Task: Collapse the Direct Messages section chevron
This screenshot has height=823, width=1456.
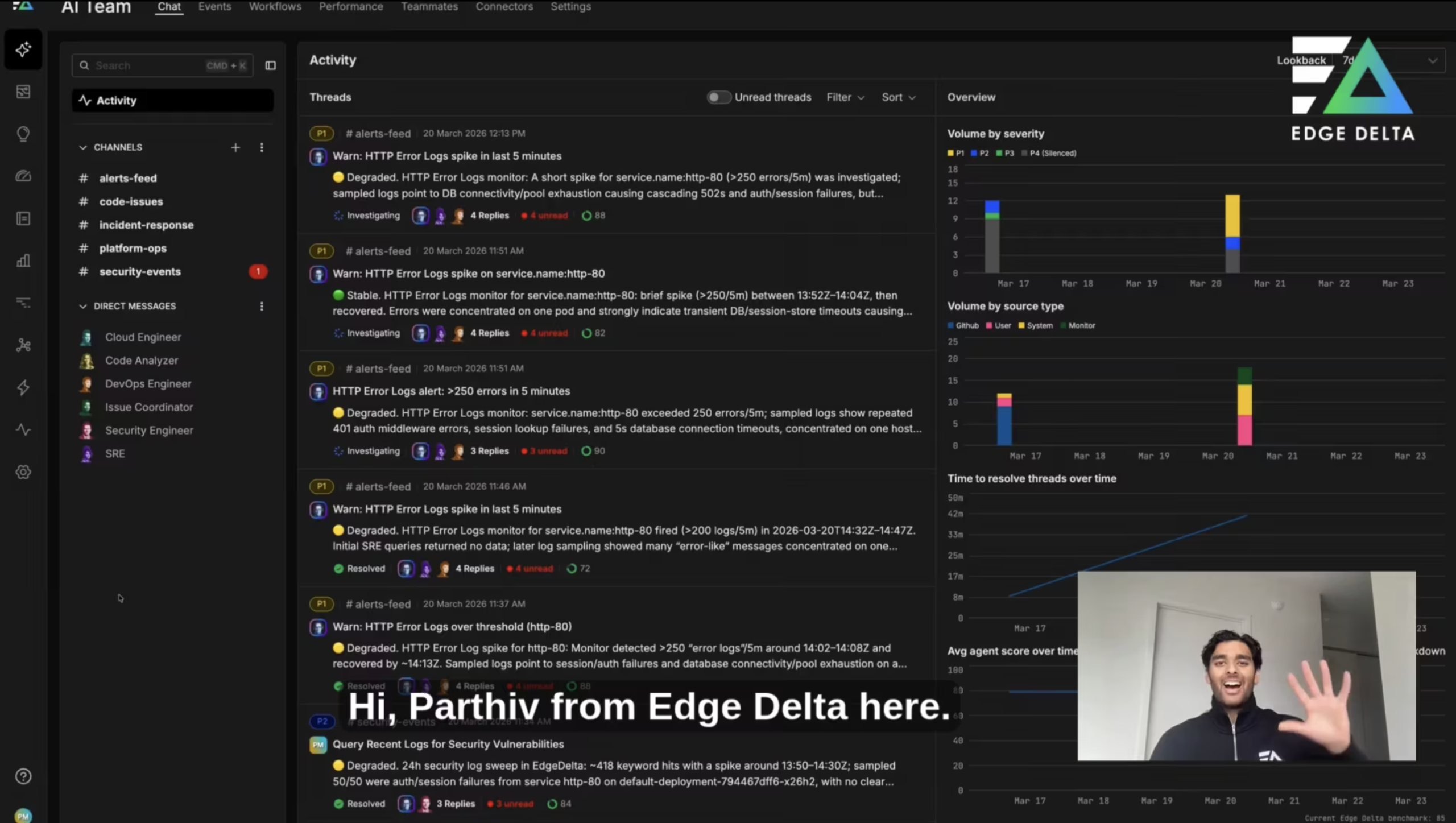Action: (x=83, y=306)
